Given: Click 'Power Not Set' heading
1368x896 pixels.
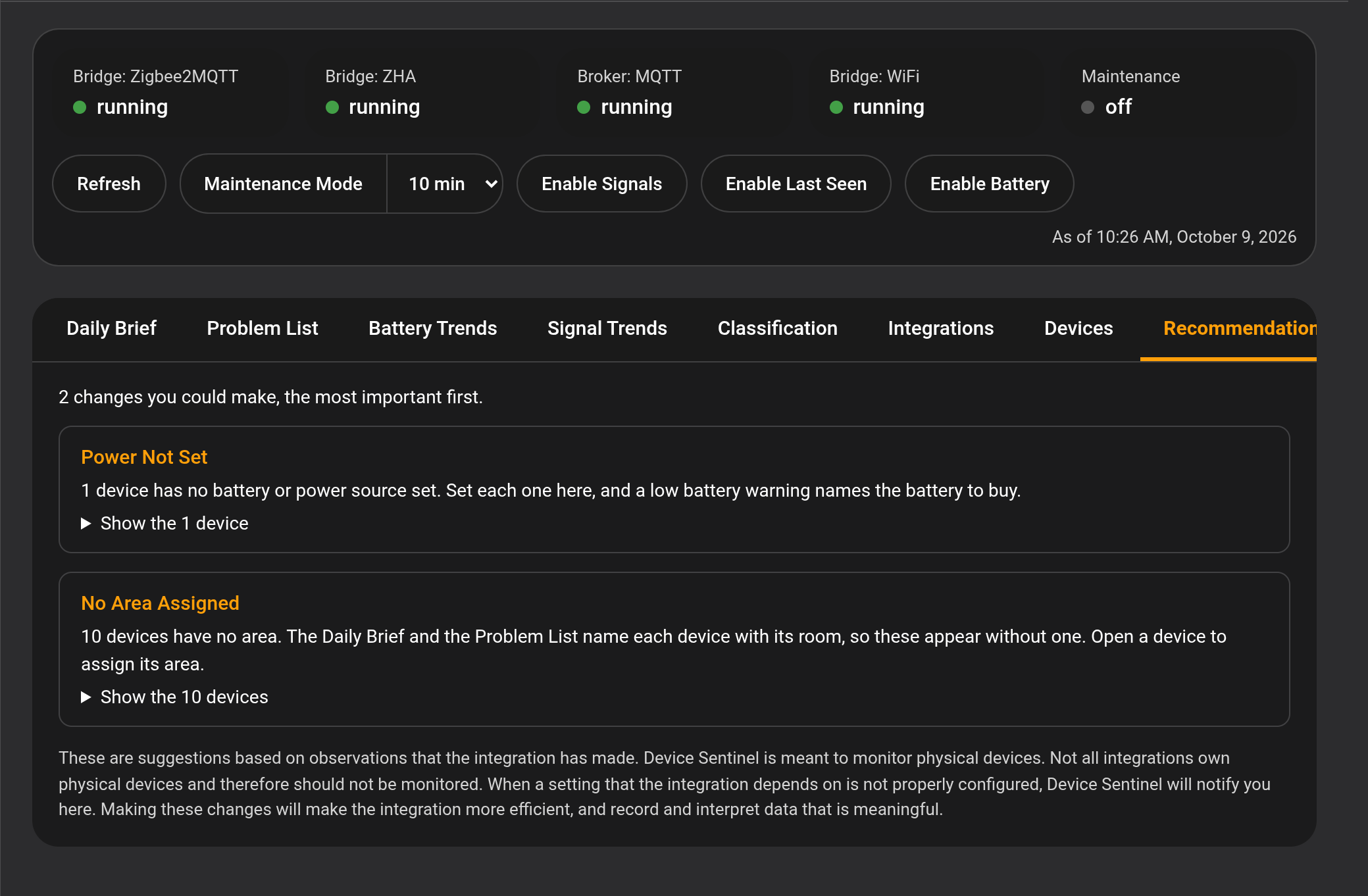Looking at the screenshot, I should coord(144,457).
